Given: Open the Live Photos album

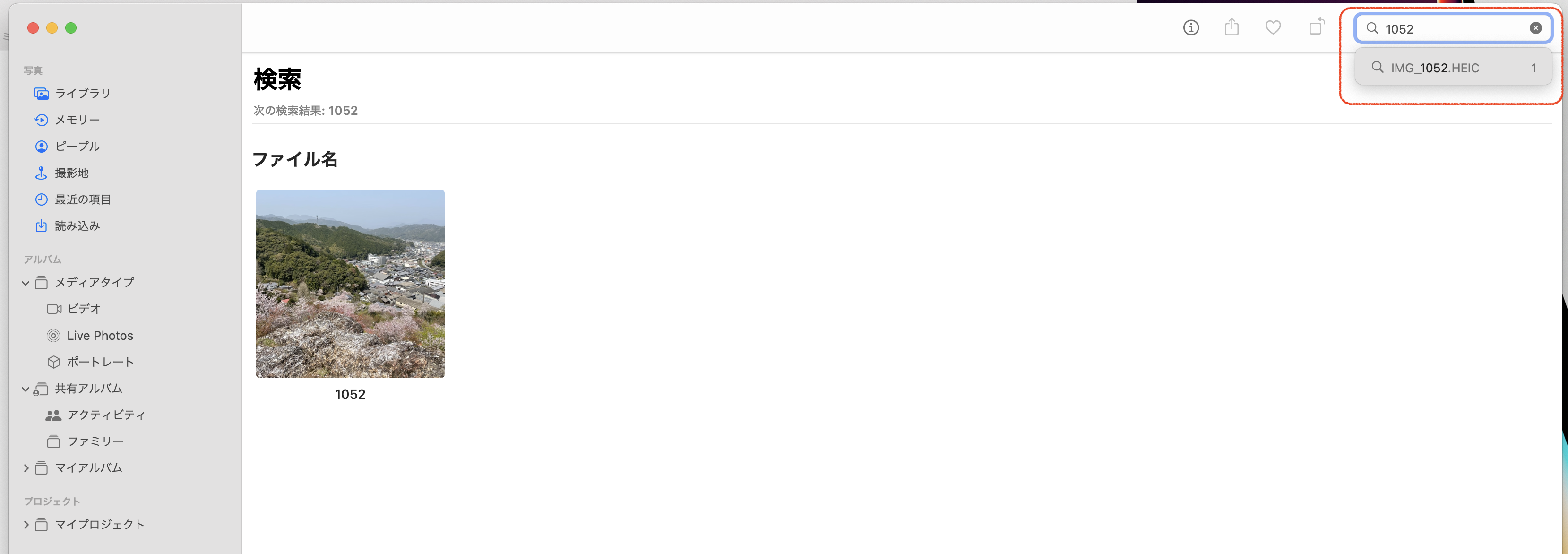Looking at the screenshot, I should 100,336.
